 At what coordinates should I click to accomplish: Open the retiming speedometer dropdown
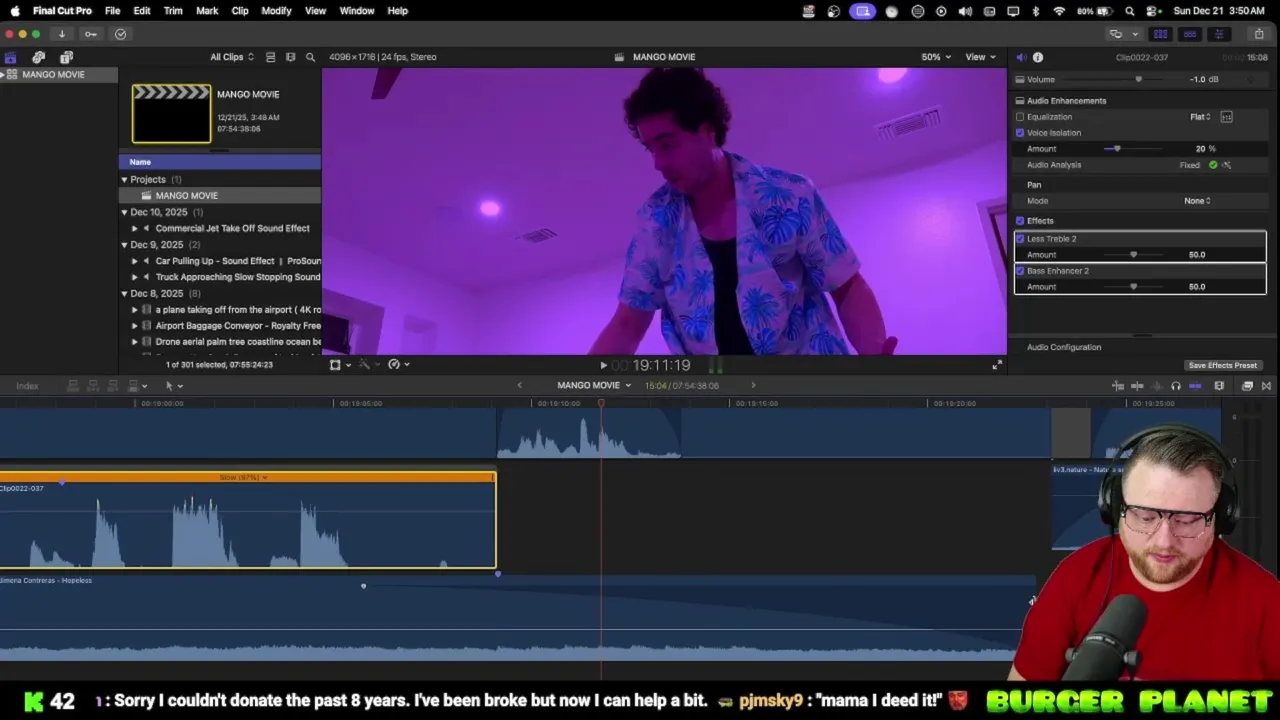coord(398,365)
